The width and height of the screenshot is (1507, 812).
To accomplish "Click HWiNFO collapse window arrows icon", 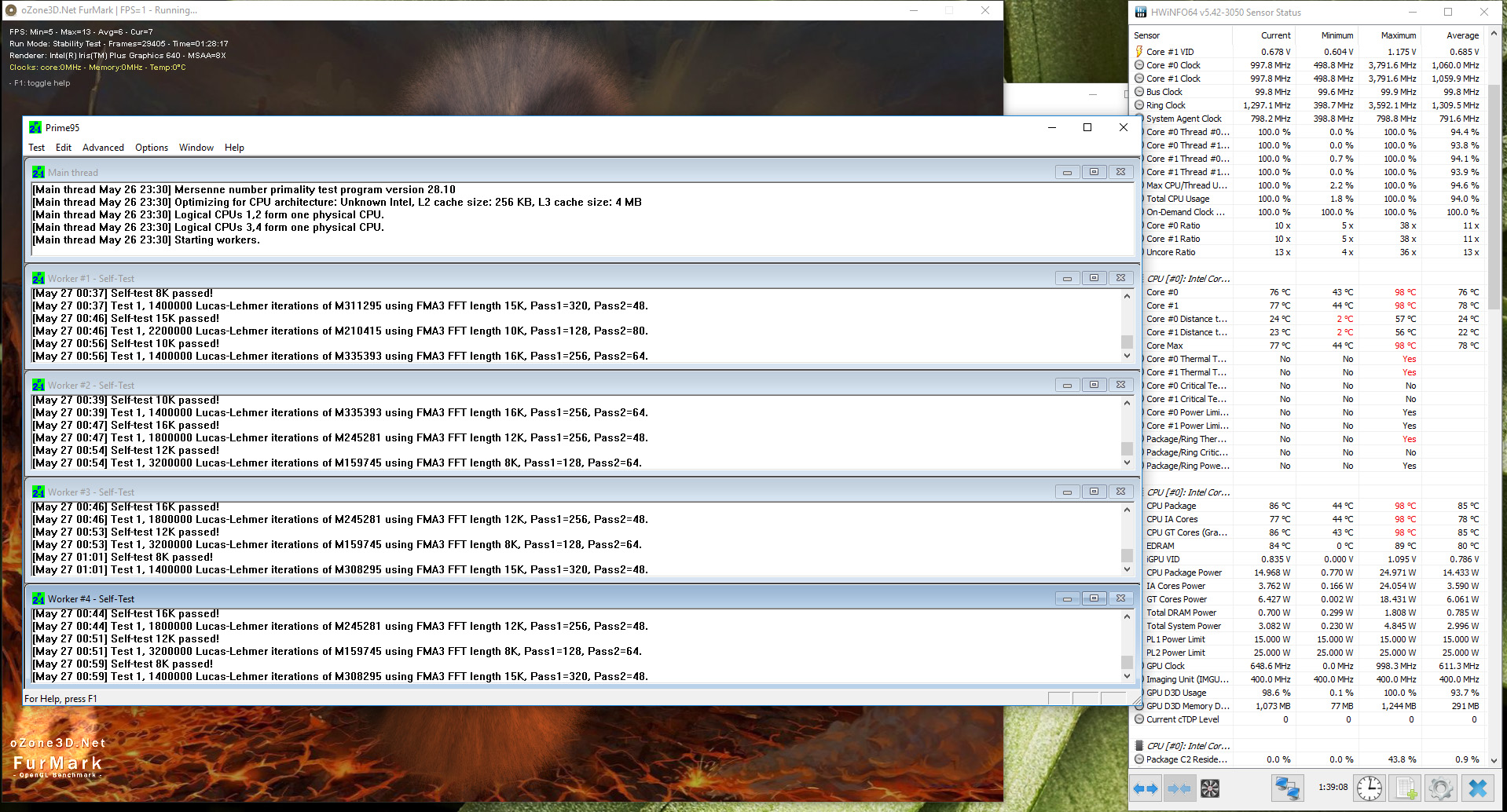I will click(1179, 788).
